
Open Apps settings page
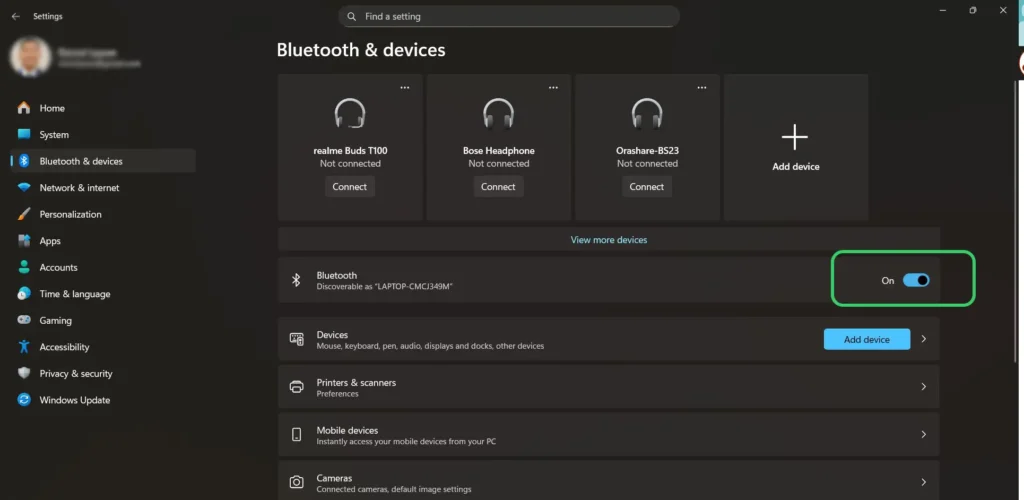coord(103,241)
